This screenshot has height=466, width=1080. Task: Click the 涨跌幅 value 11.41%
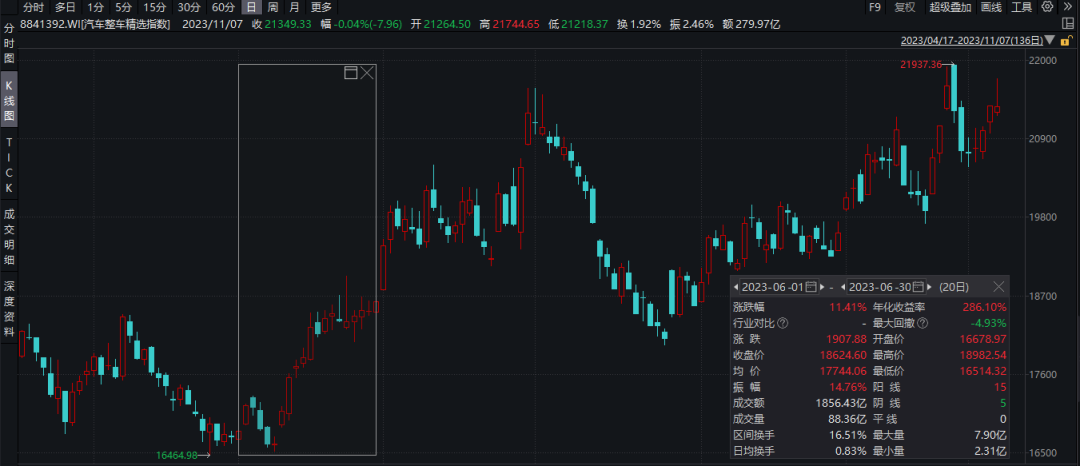click(x=849, y=308)
